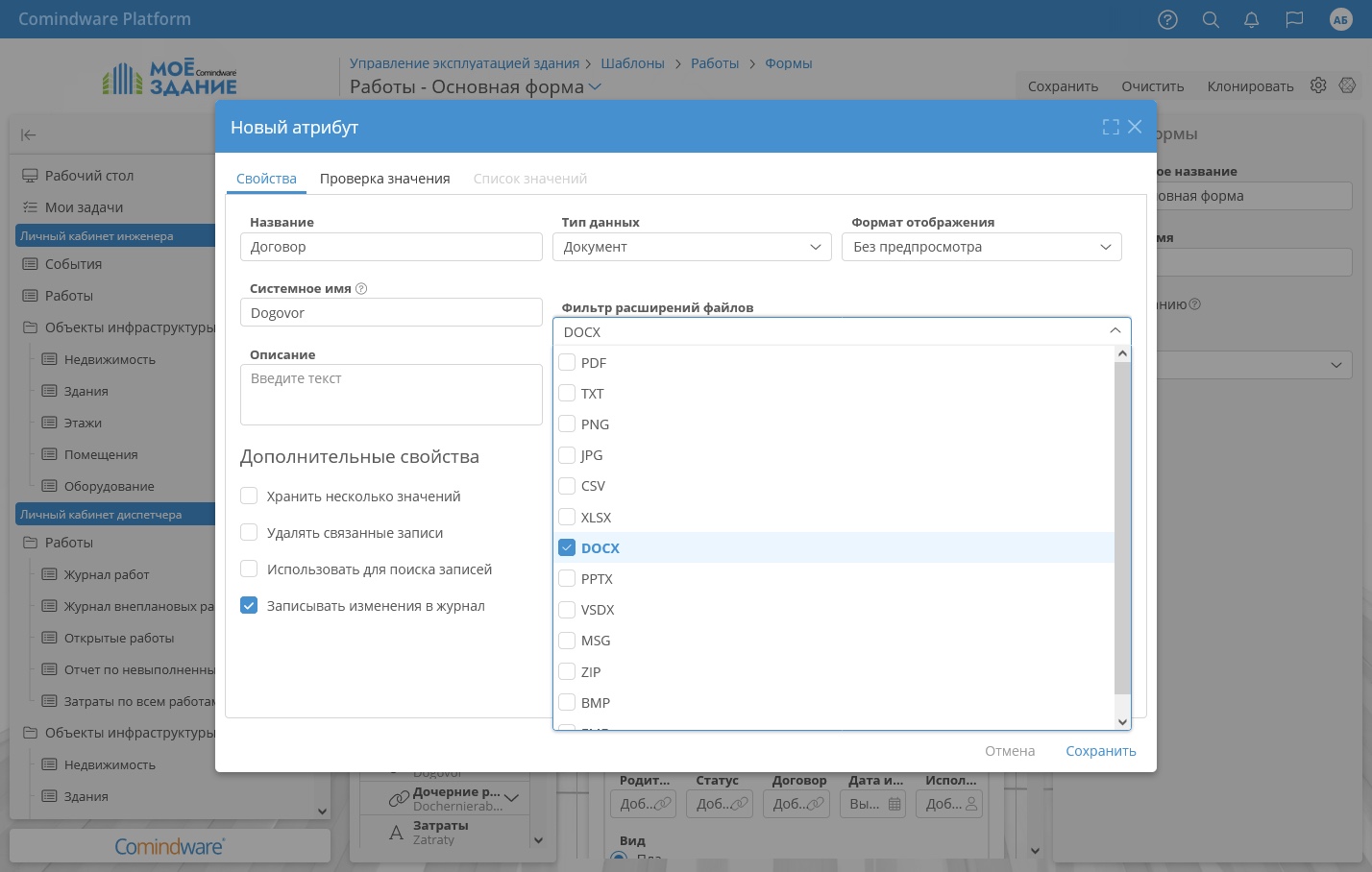
Task: Click the hexagon icon next to gear
Action: tap(1347, 85)
